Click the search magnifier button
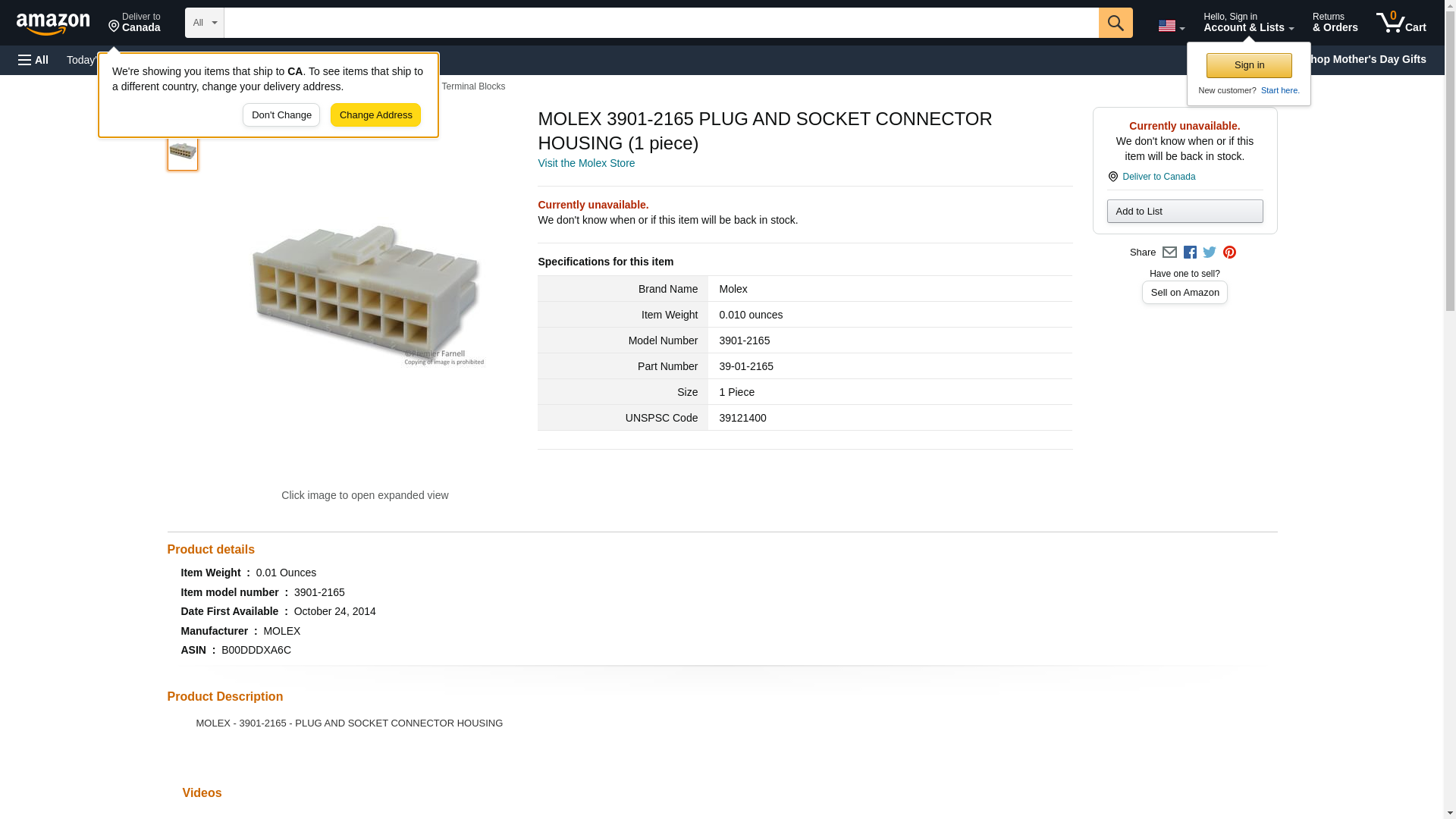 tap(1115, 23)
